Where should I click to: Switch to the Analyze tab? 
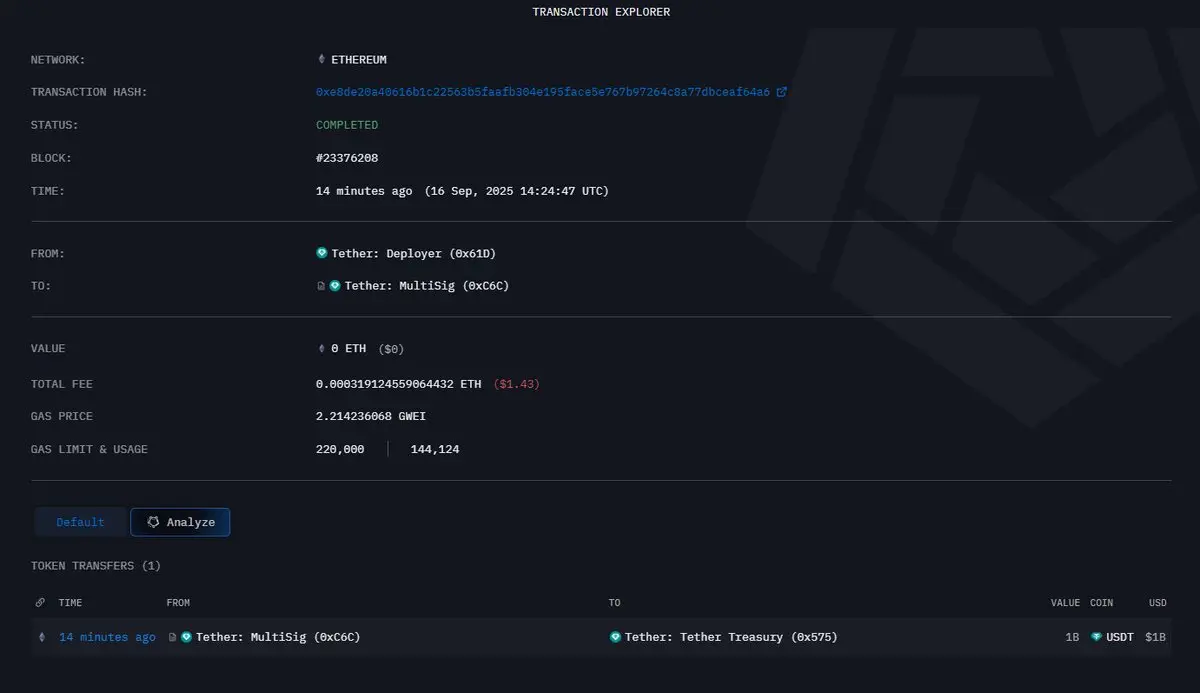[180, 522]
